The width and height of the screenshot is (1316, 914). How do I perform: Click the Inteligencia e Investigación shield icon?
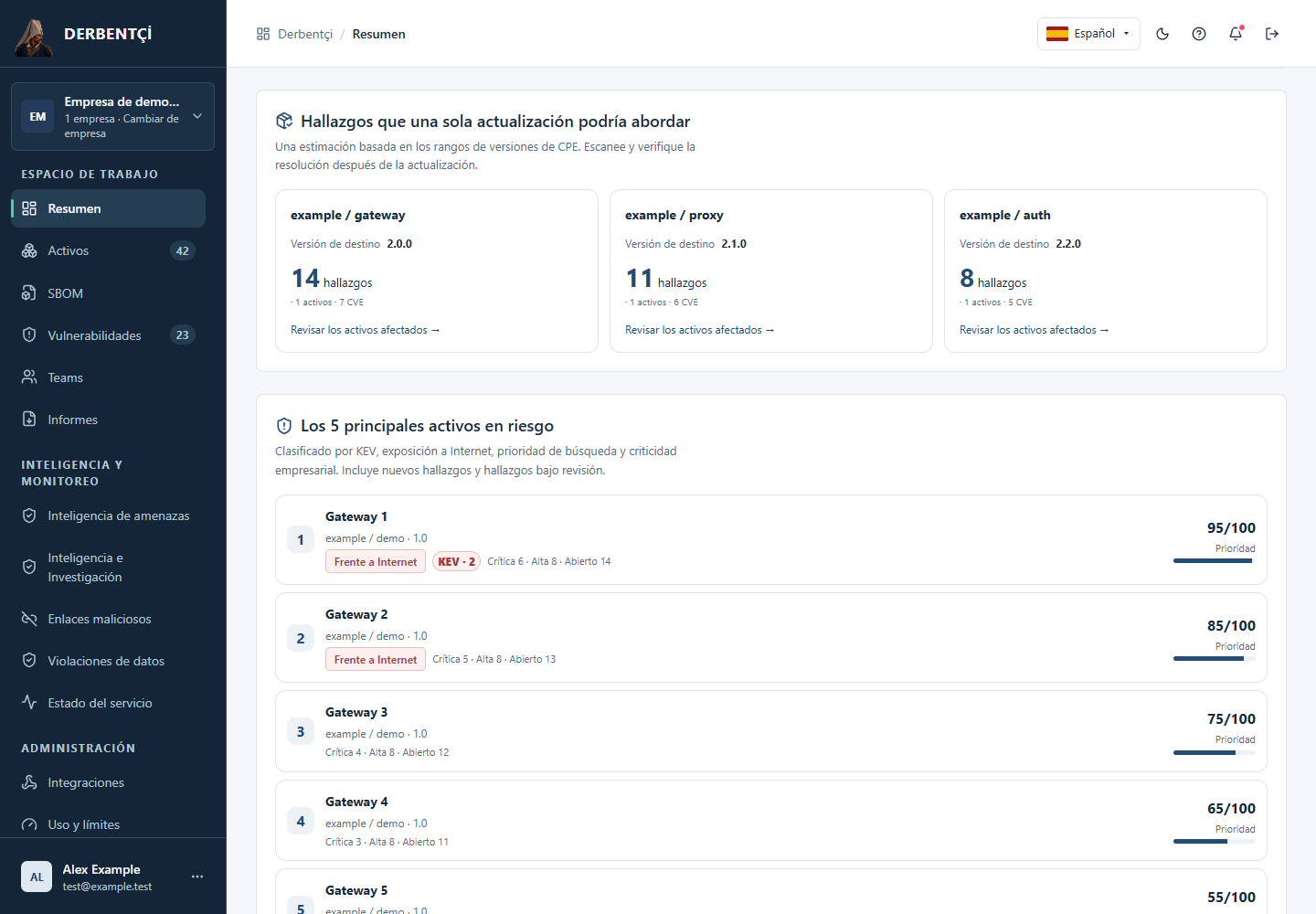click(29, 568)
